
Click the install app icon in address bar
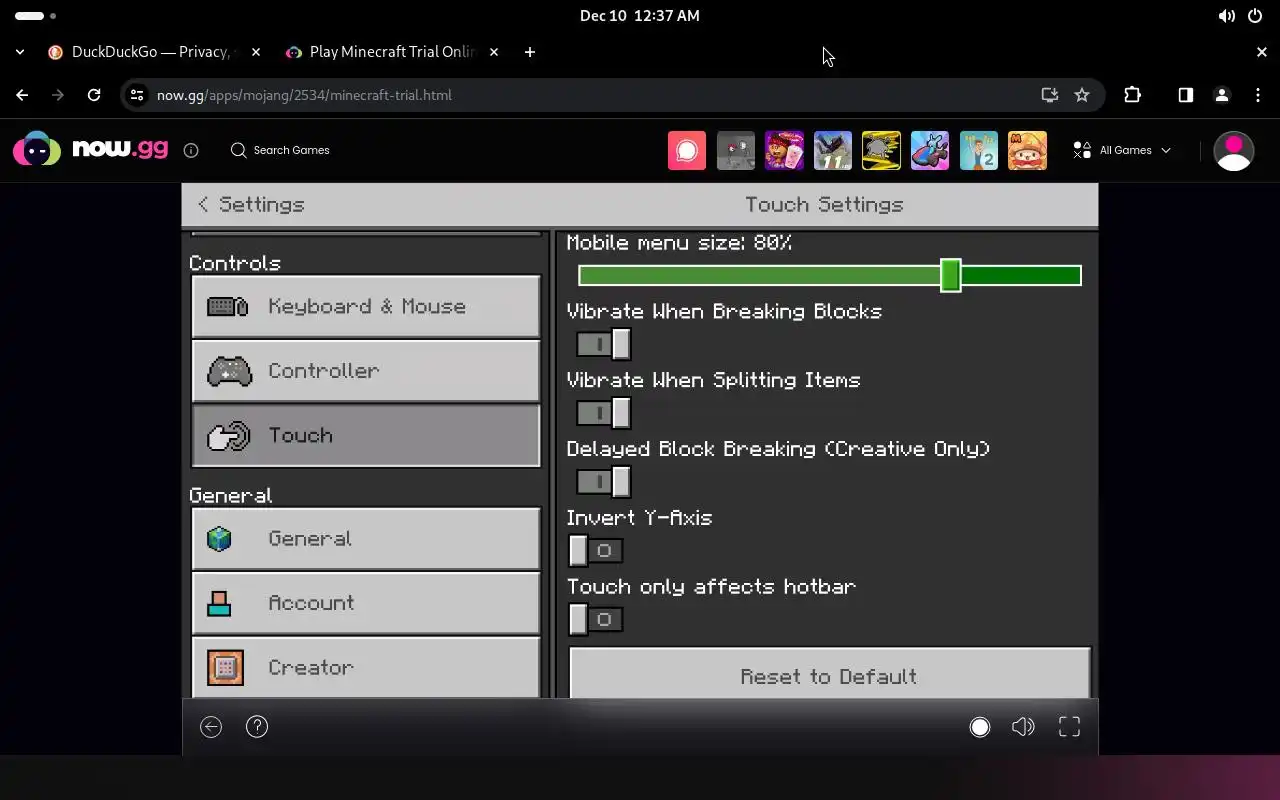click(x=1049, y=95)
